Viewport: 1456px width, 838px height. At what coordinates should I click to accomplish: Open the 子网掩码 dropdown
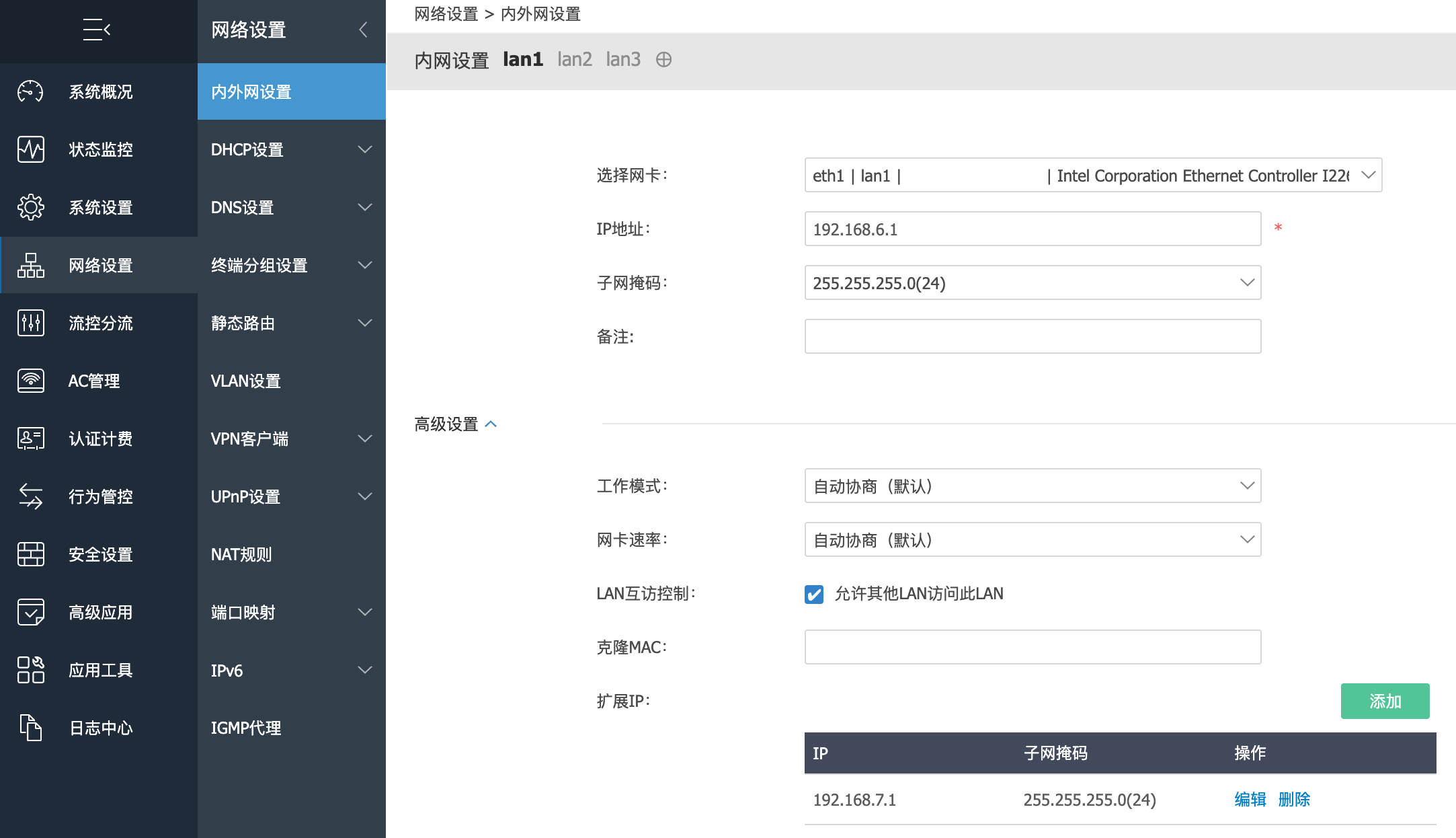coord(1032,283)
